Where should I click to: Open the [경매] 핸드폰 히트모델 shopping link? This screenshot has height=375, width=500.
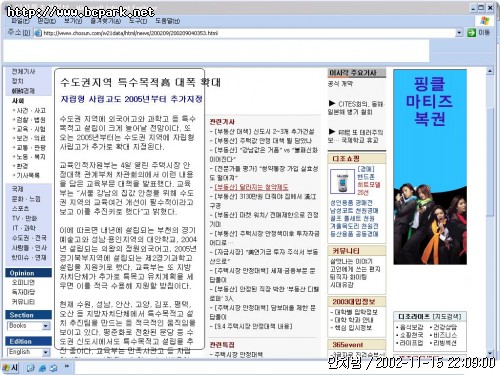[369, 181]
